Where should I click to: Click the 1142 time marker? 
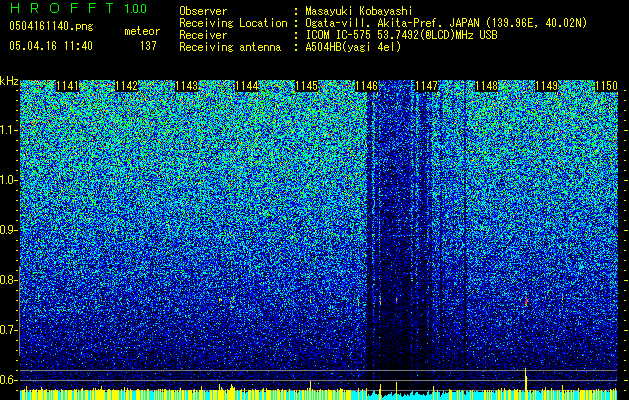[127, 86]
